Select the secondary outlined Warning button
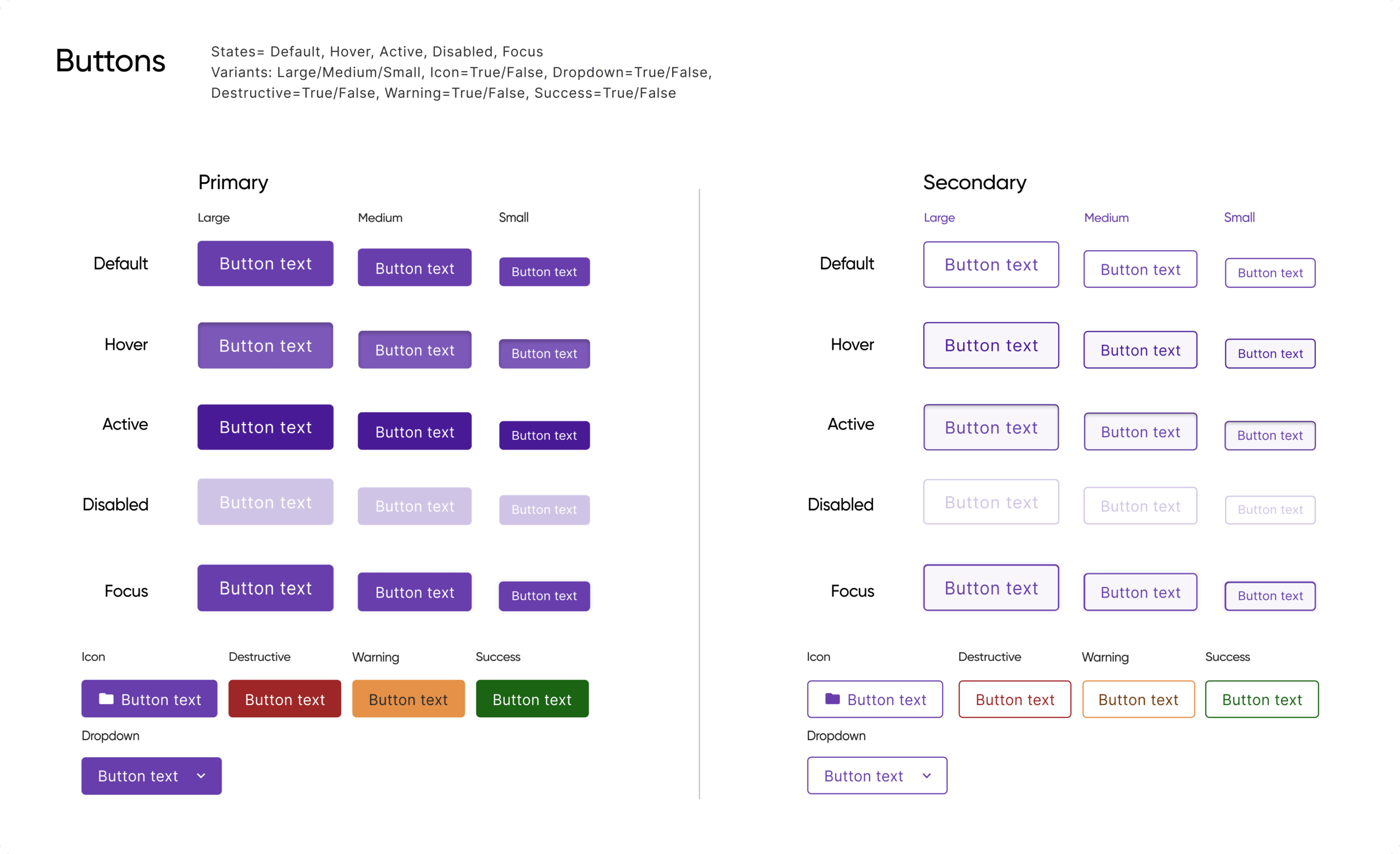Image resolution: width=1400 pixels, height=854 pixels. tap(1138, 699)
